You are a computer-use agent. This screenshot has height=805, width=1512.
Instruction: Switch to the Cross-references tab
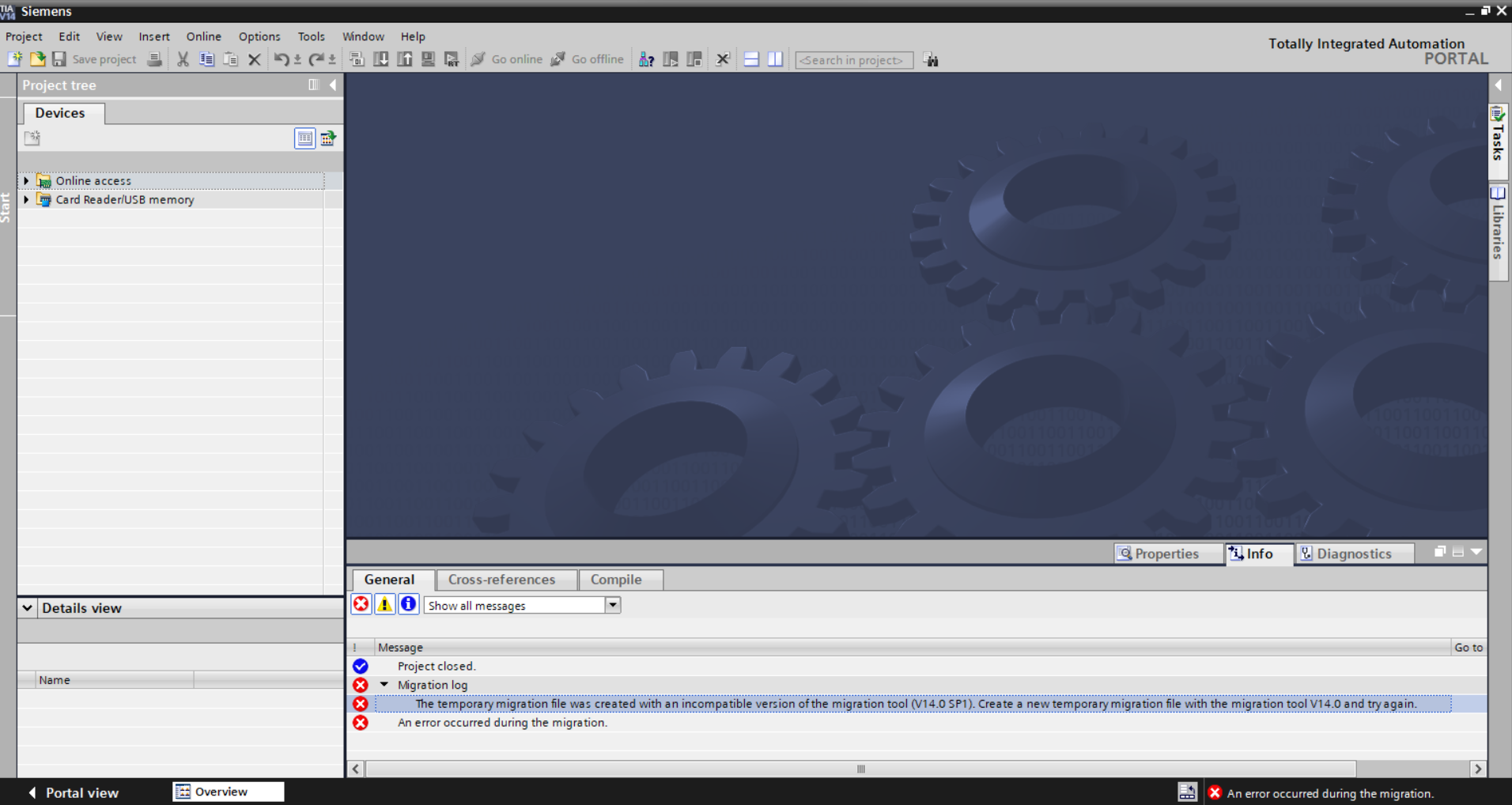point(501,580)
